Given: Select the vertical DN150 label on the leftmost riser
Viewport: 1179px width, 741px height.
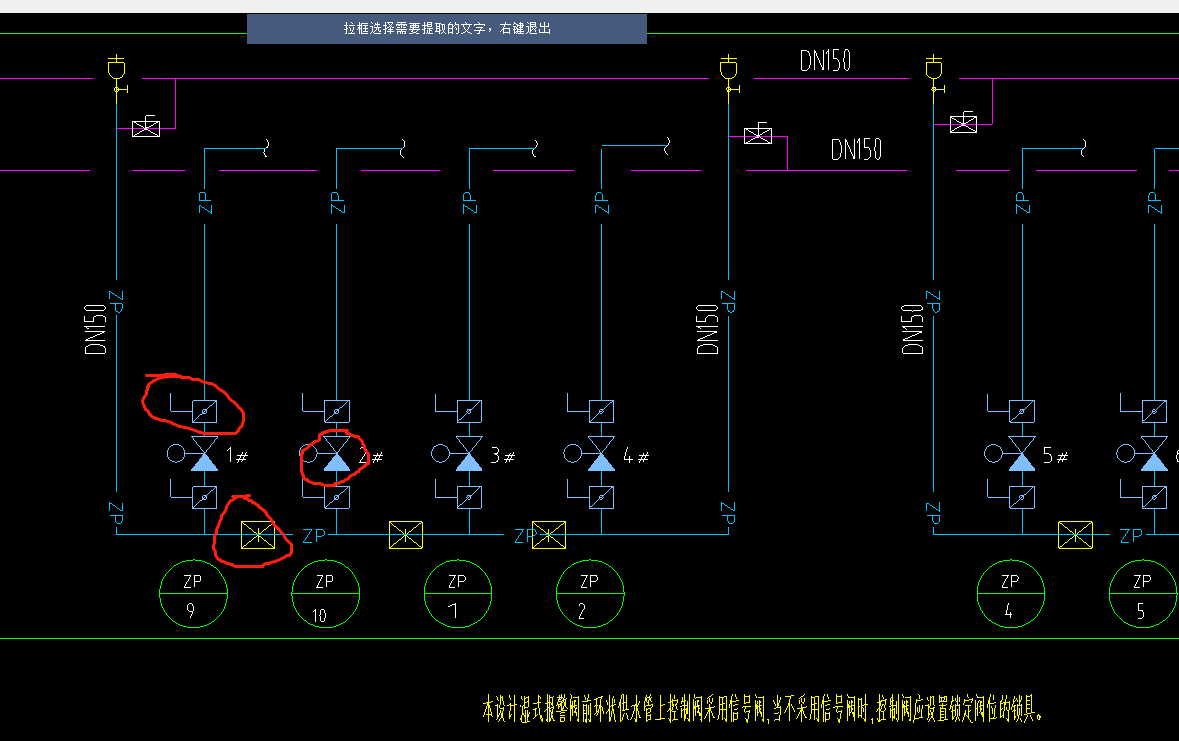Looking at the screenshot, I should pos(95,329).
